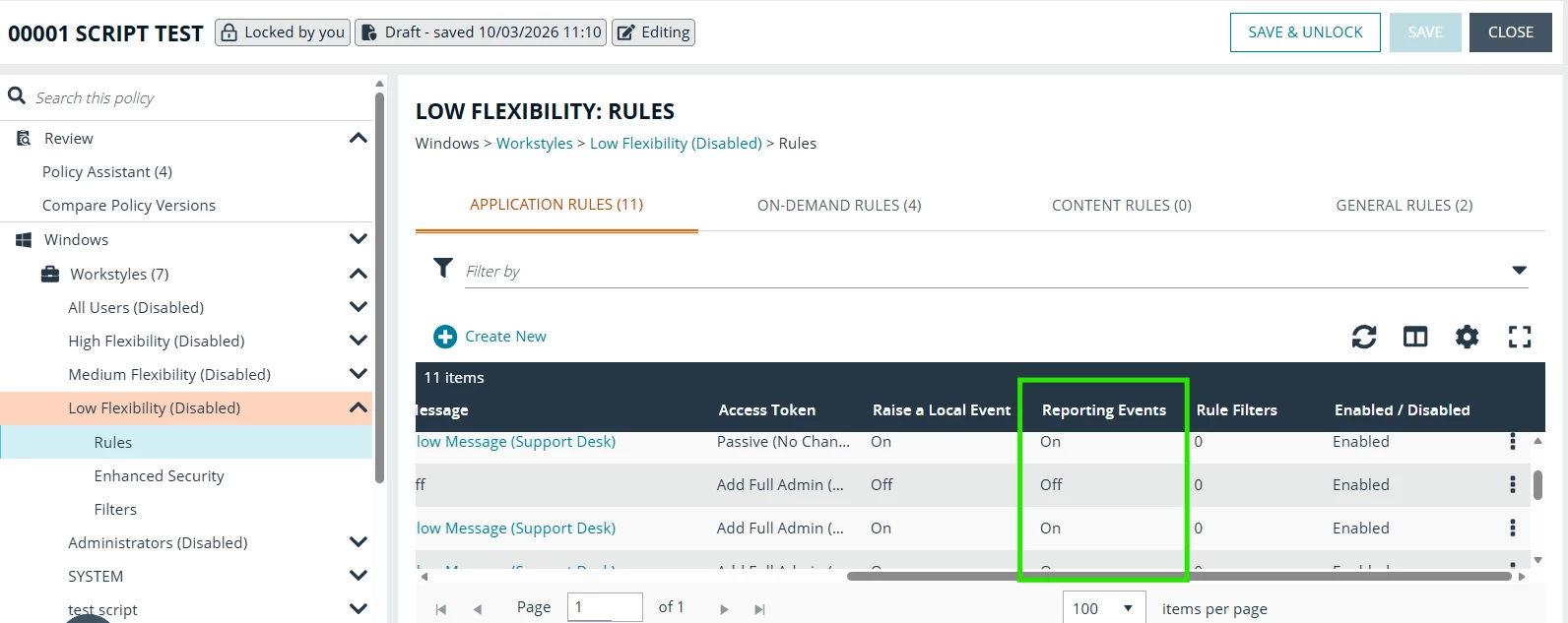Click the Save button

pos(1425,32)
